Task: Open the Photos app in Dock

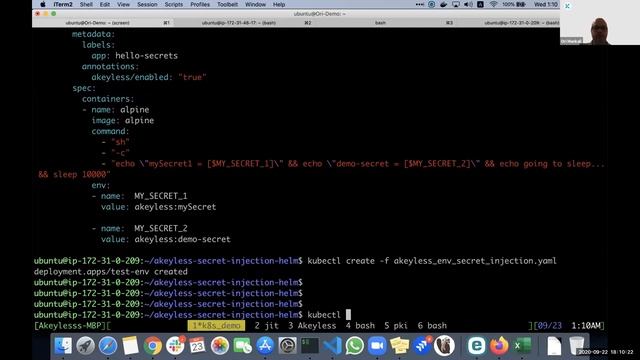Action: [220, 346]
